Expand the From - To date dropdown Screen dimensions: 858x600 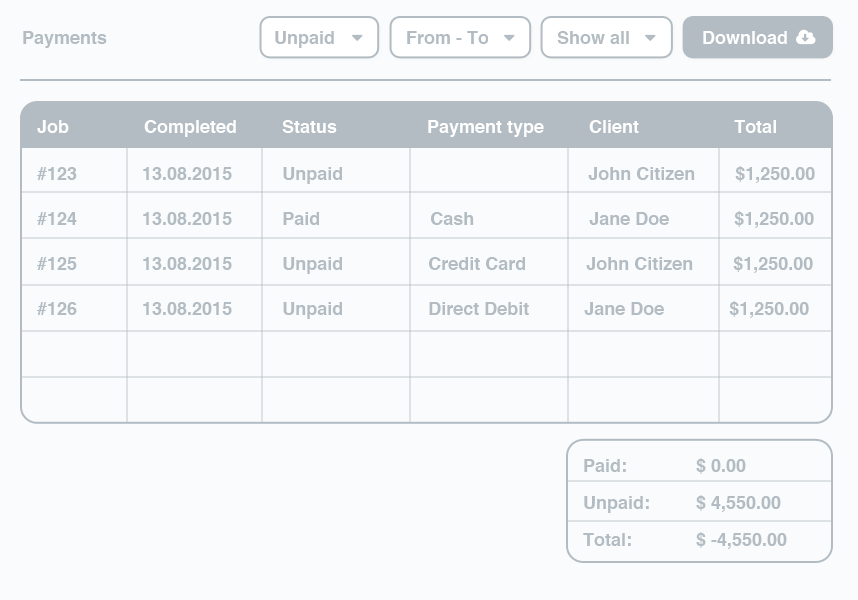click(x=460, y=38)
